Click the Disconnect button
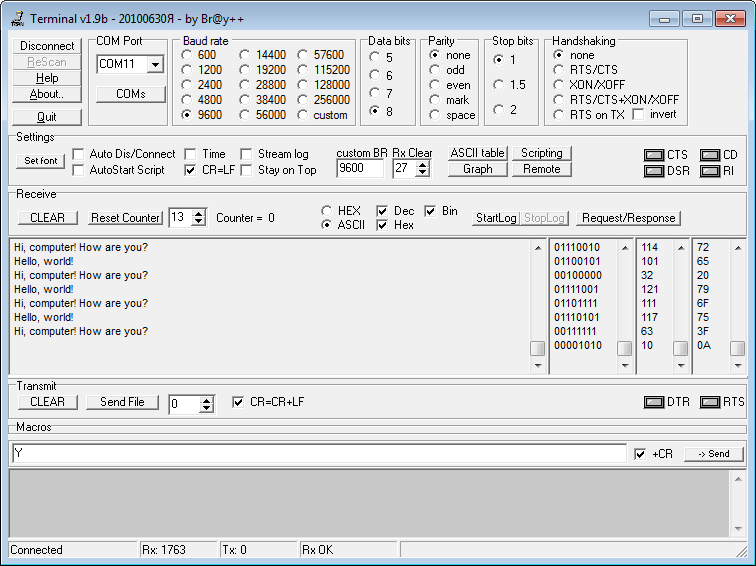The image size is (756, 566). point(47,46)
